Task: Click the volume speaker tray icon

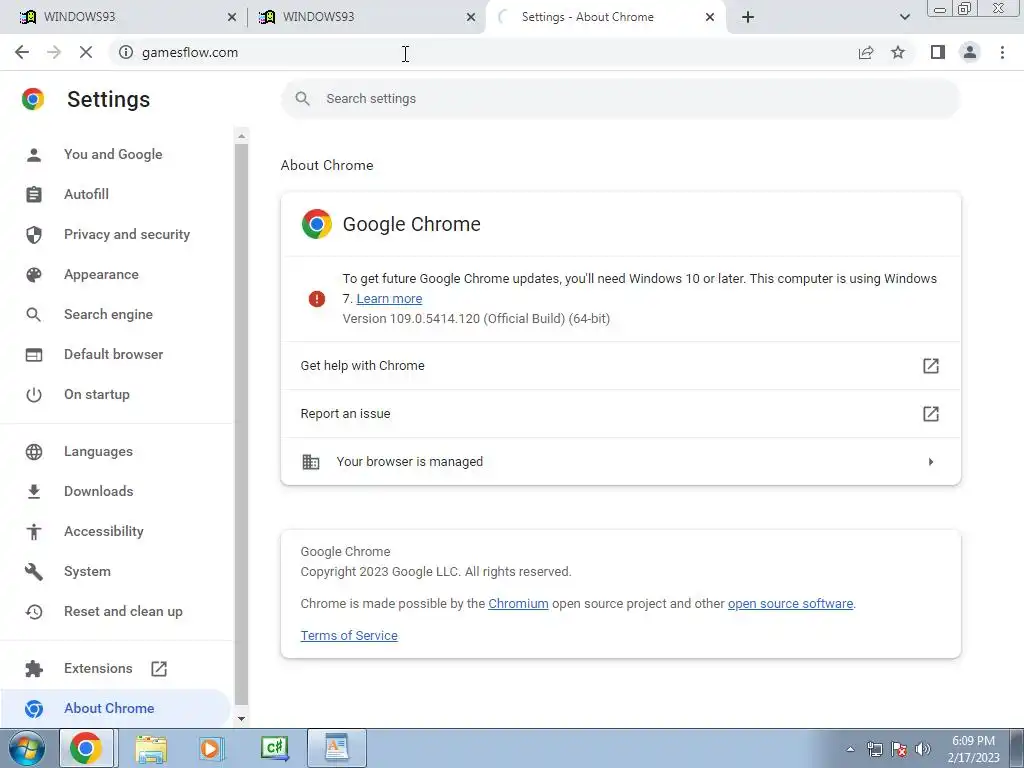Action: coord(922,749)
